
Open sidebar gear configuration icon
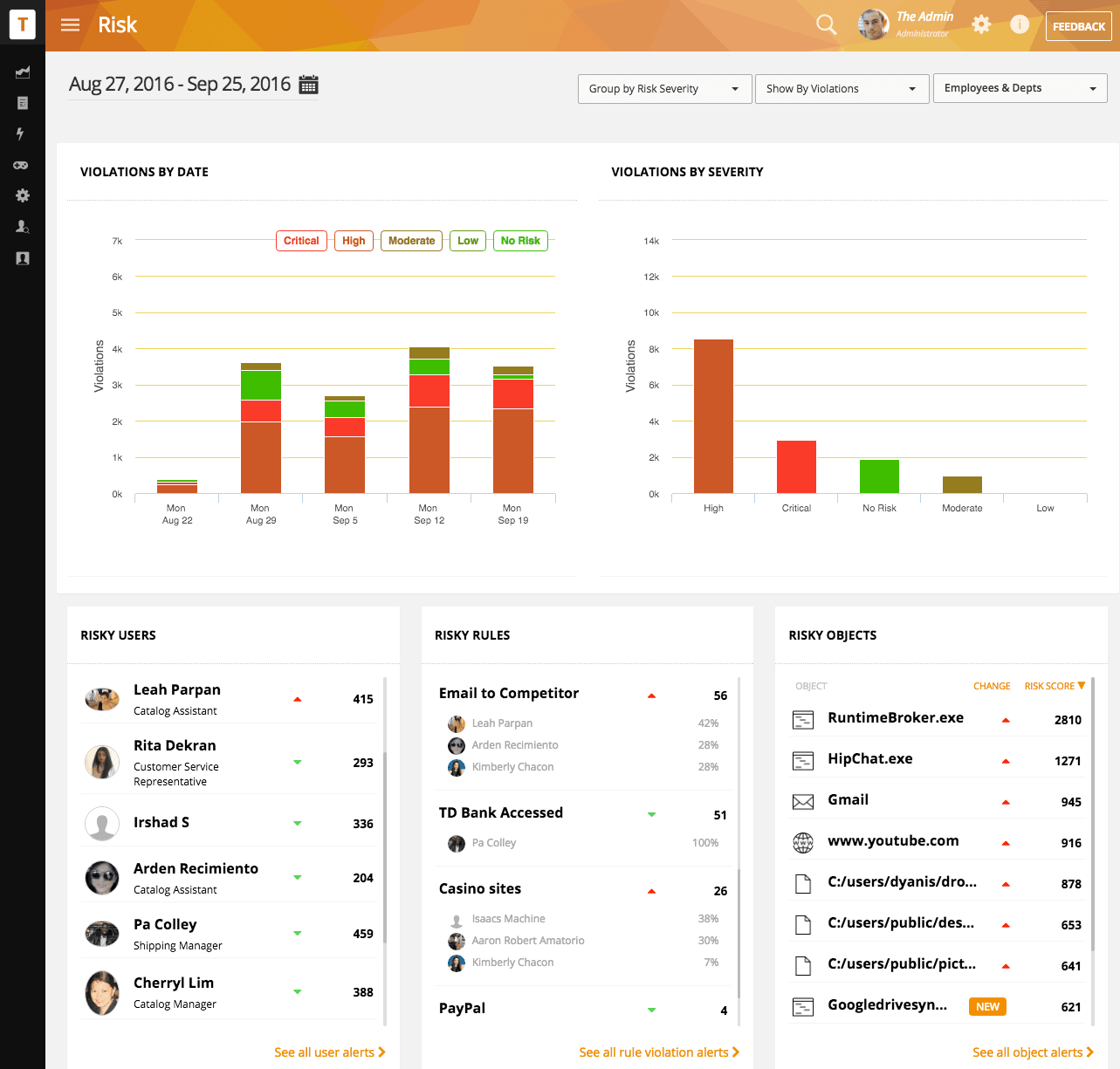23,195
